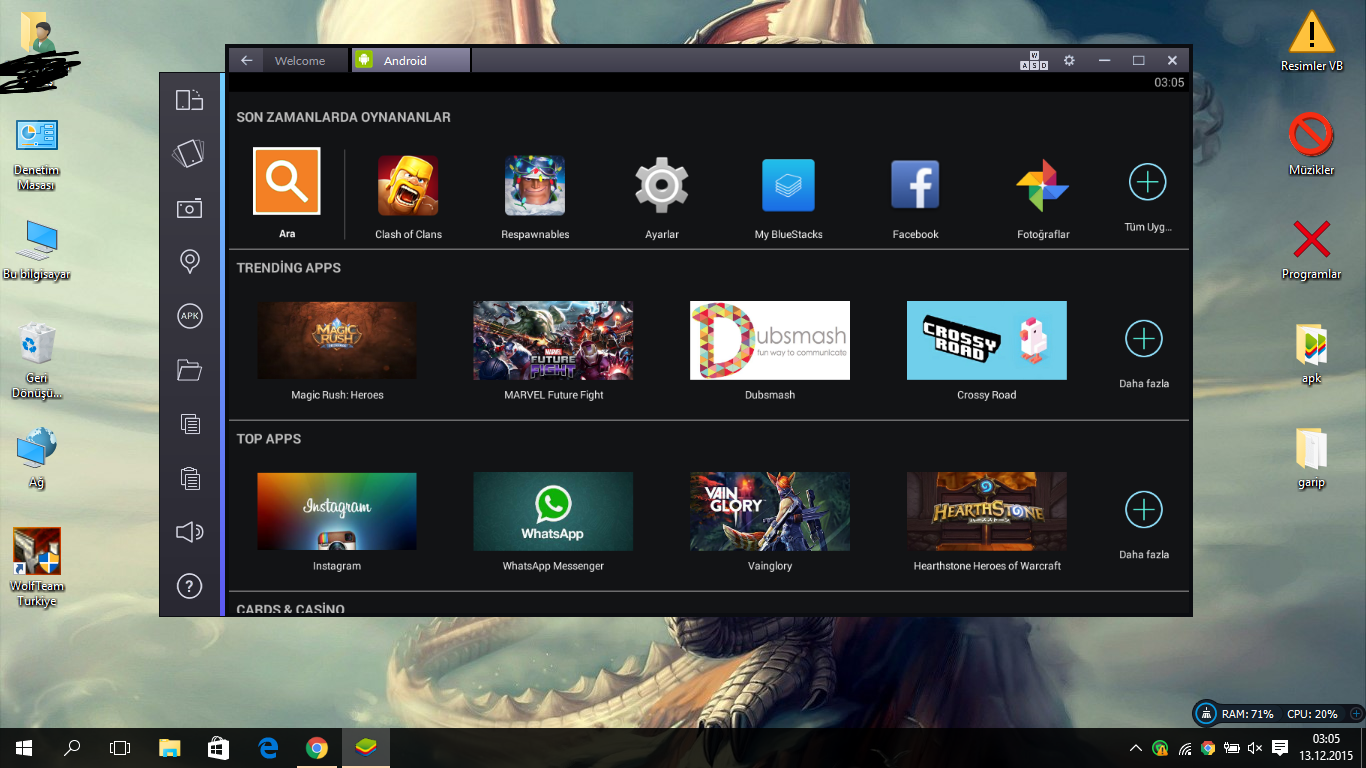Launch Google Chrome from the taskbar
The height and width of the screenshot is (768, 1366).
(x=317, y=748)
